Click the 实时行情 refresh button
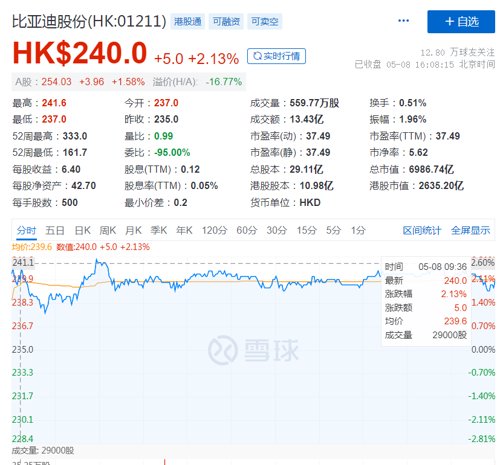 276,56
